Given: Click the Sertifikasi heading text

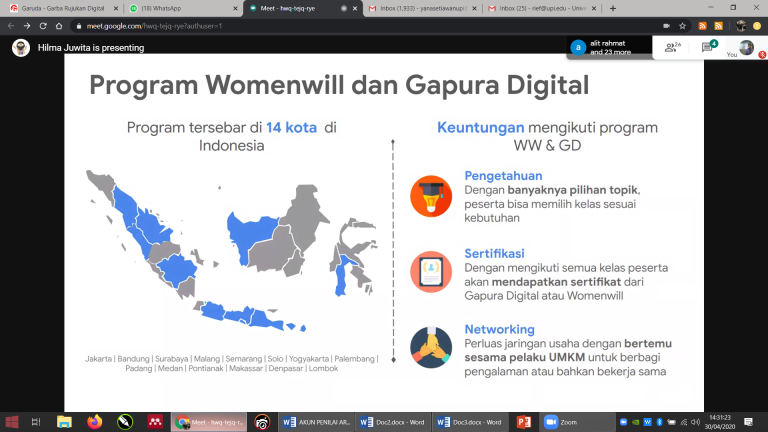Looking at the screenshot, I should tap(494, 253).
